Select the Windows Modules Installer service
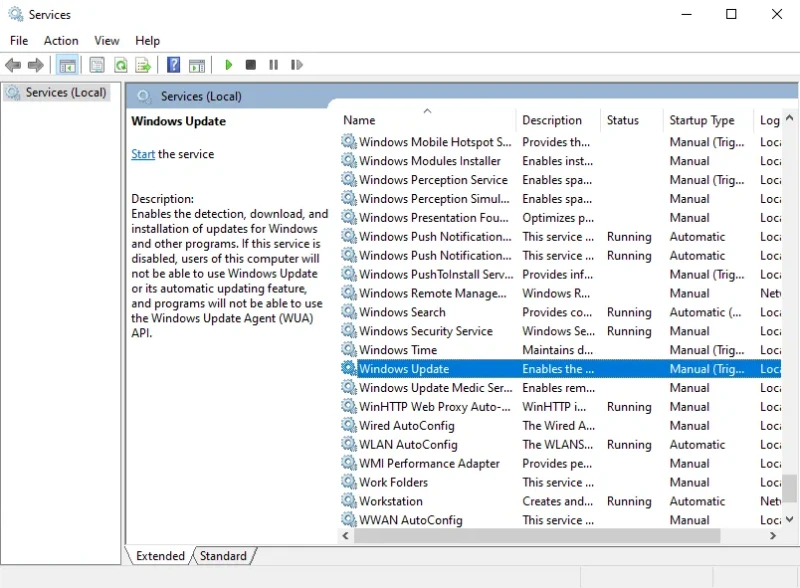This screenshot has height=588, width=800. click(x=560, y=161)
